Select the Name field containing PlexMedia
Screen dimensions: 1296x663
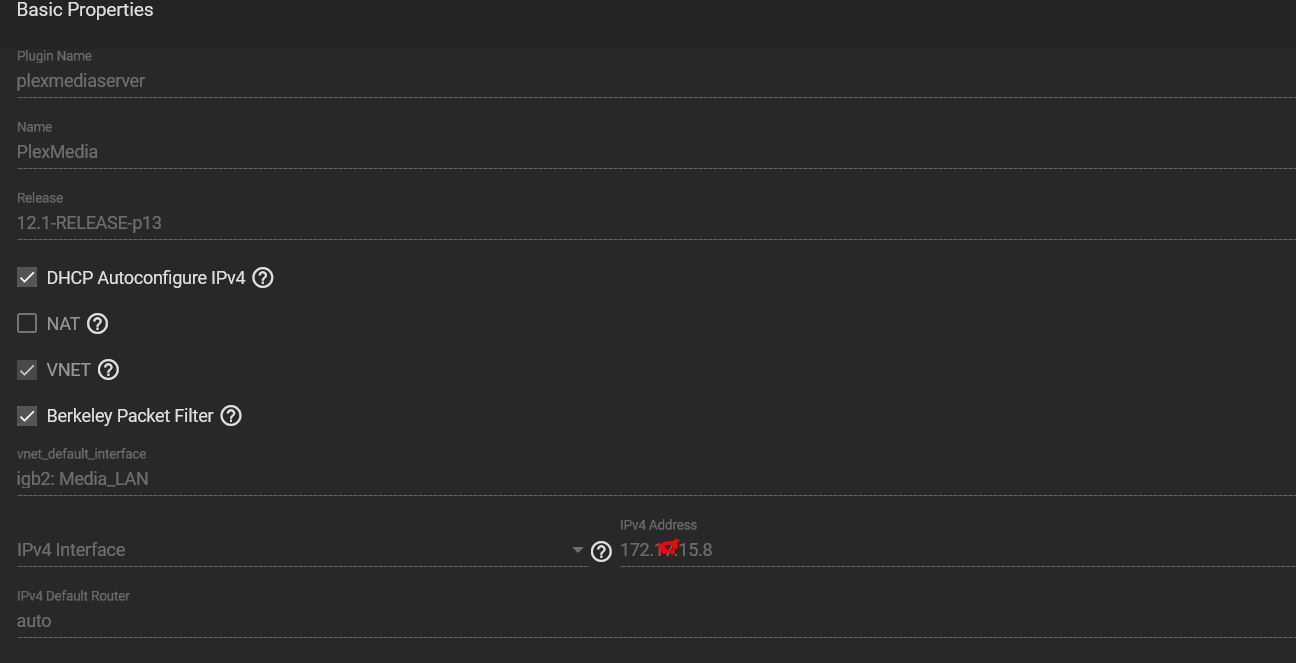coord(58,152)
